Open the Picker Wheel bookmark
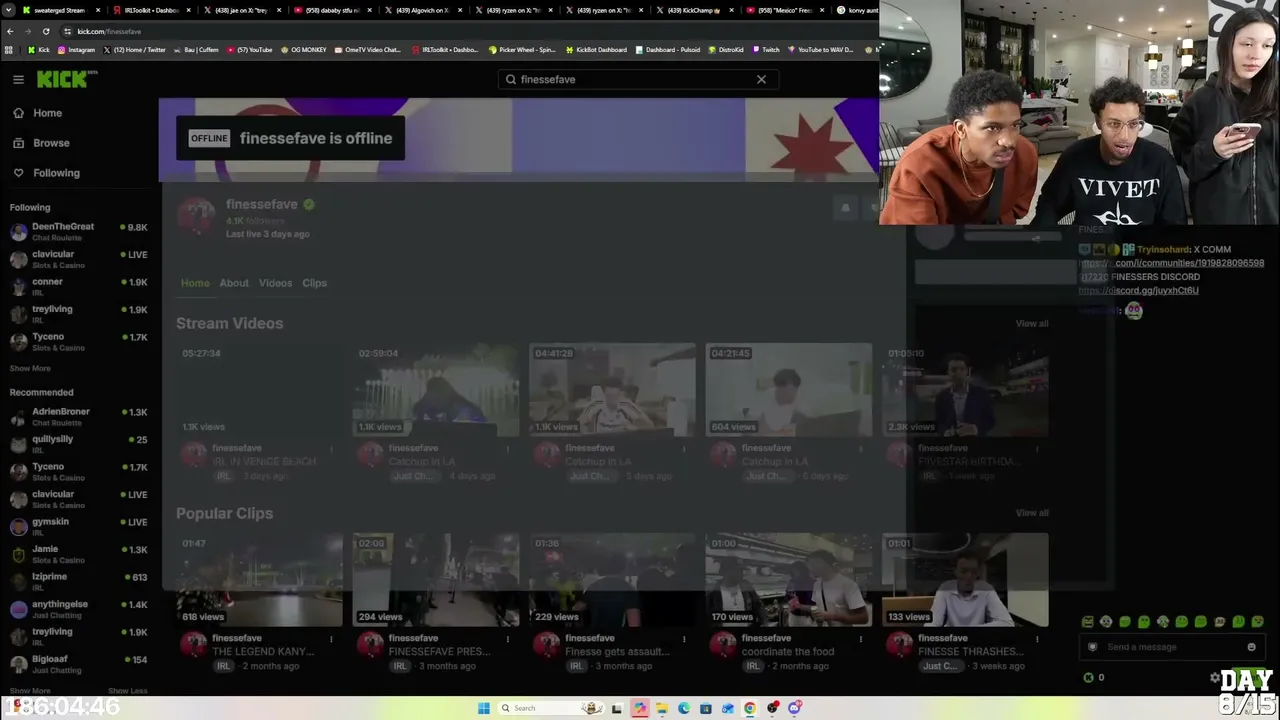 click(x=522, y=49)
